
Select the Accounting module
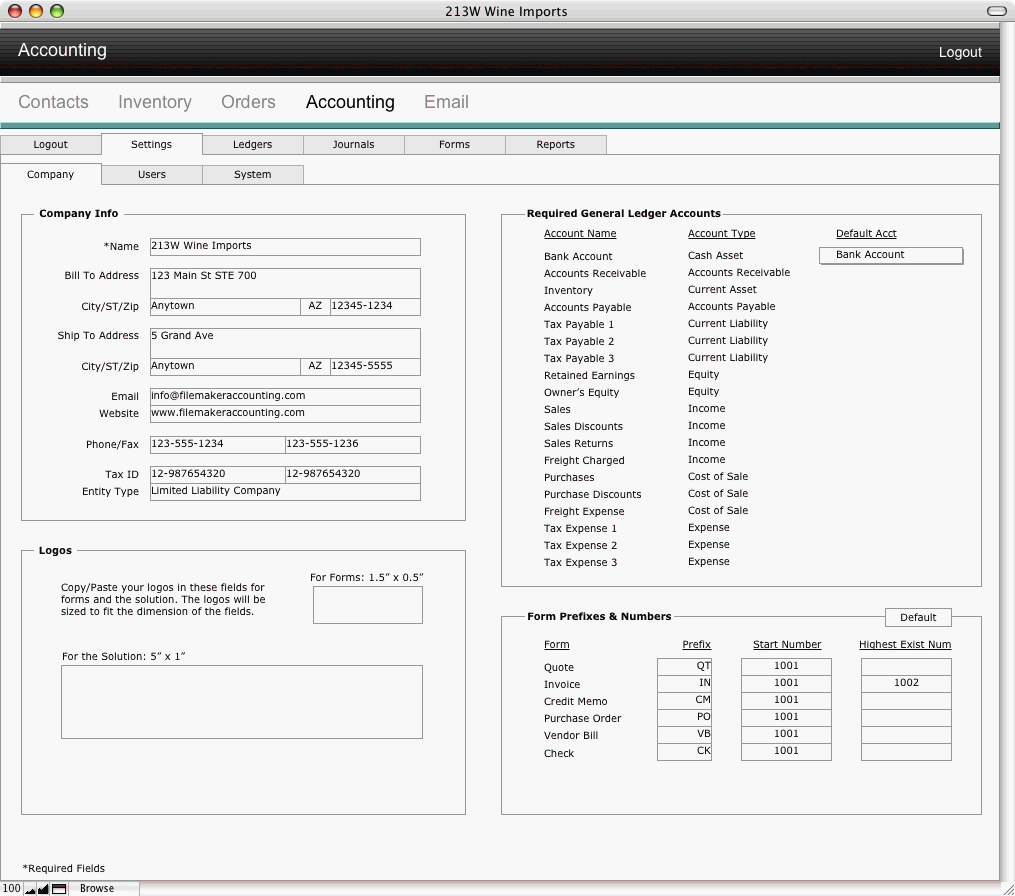(x=350, y=102)
